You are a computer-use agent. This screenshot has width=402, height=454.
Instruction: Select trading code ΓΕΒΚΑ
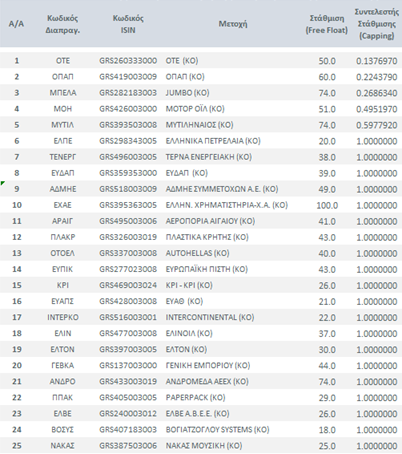coord(63,365)
